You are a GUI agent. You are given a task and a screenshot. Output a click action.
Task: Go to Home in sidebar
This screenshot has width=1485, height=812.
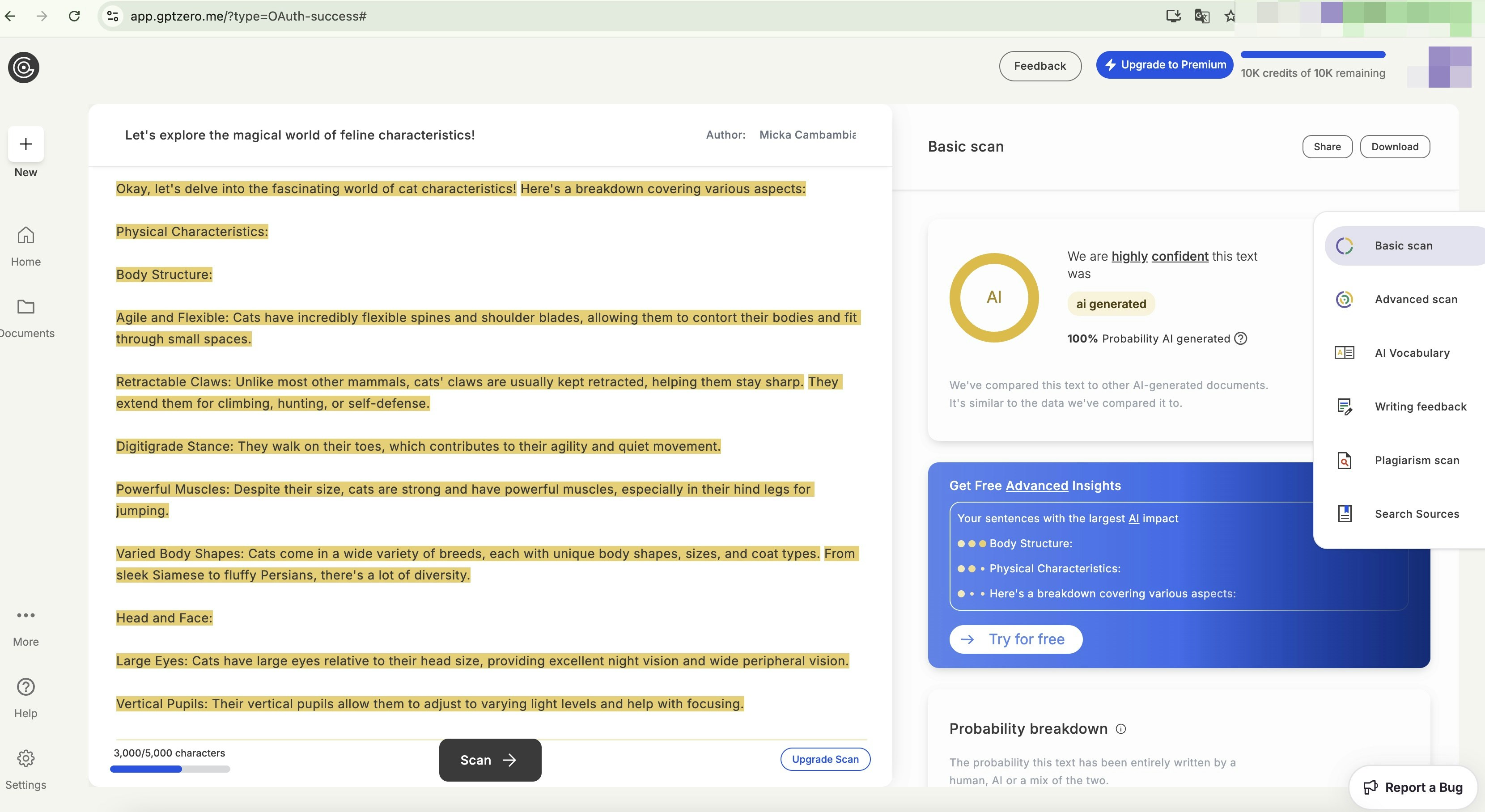pos(26,235)
